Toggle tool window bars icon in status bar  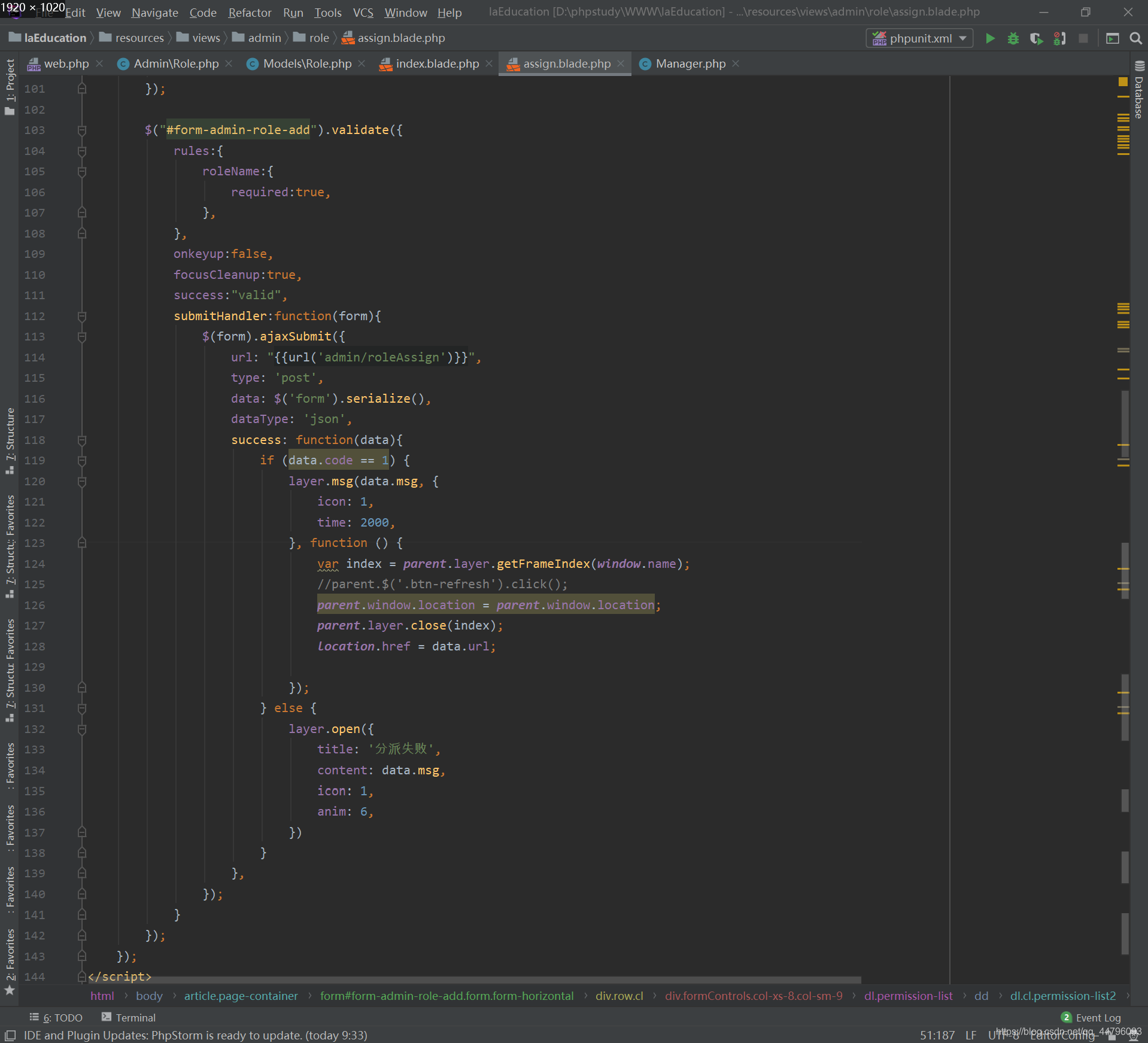pos(10,1035)
